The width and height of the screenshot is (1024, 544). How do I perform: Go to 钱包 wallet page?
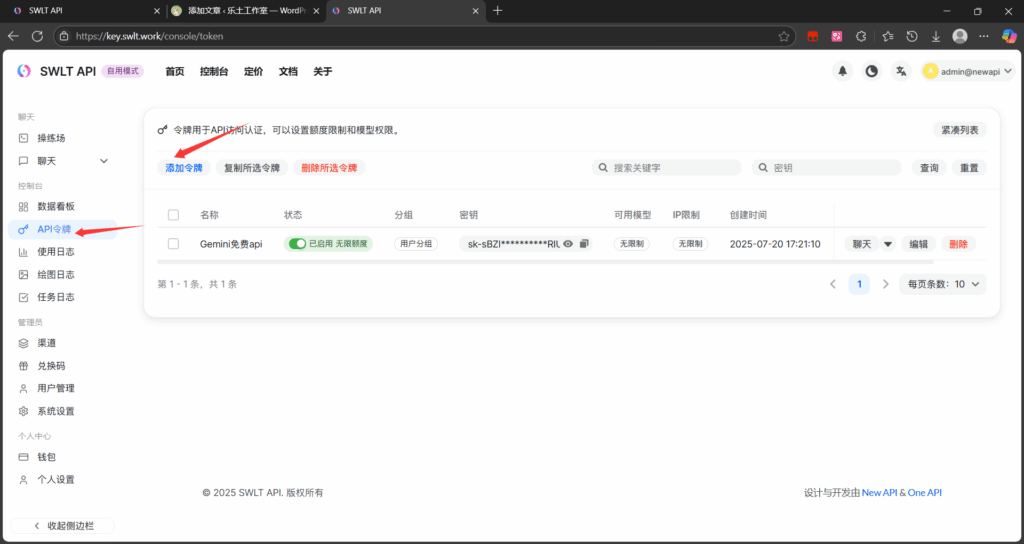coord(47,457)
